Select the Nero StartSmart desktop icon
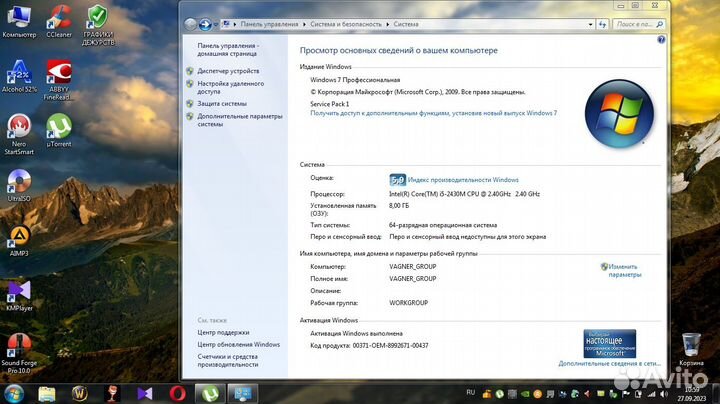The width and height of the screenshot is (720, 404). coord(19,135)
